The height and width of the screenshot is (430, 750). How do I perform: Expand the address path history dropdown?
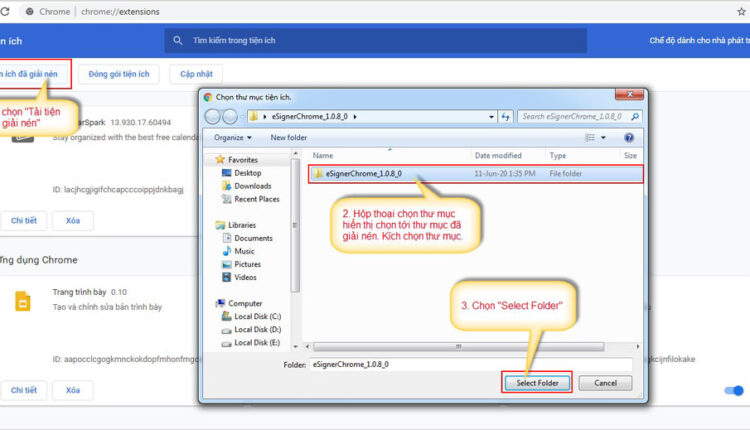(491, 117)
